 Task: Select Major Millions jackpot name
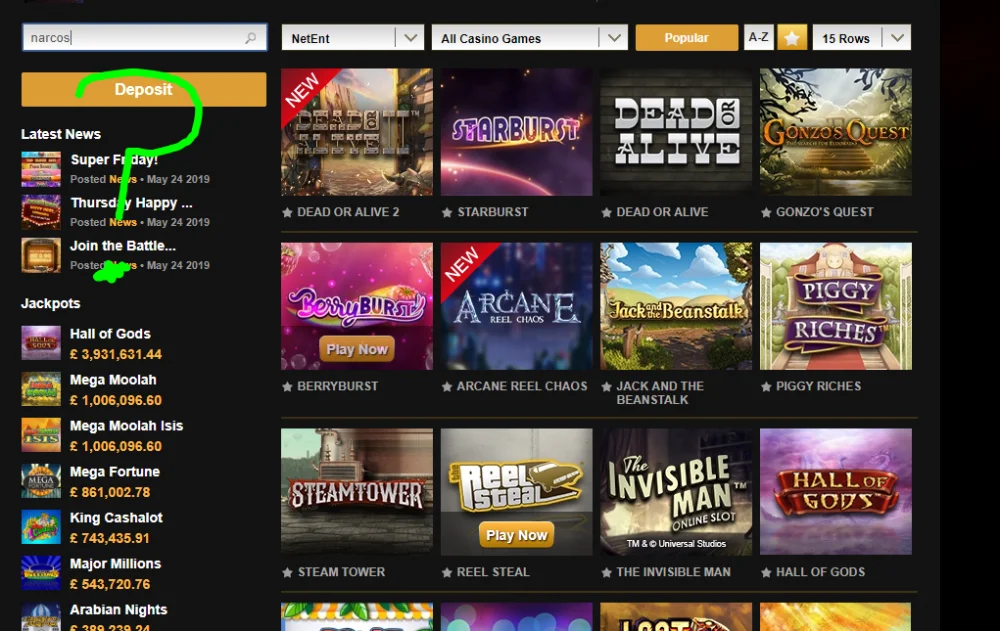[115, 563]
